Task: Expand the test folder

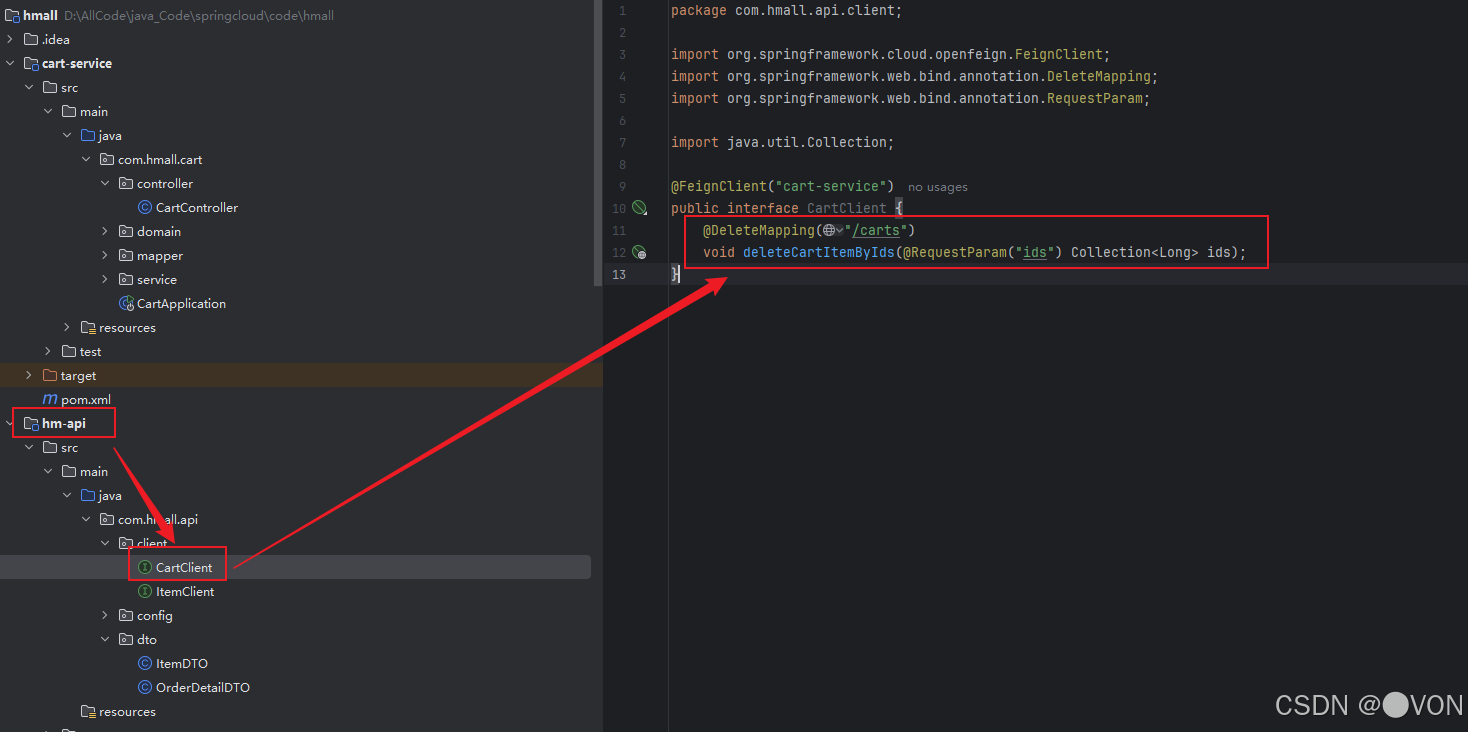Action: point(48,351)
